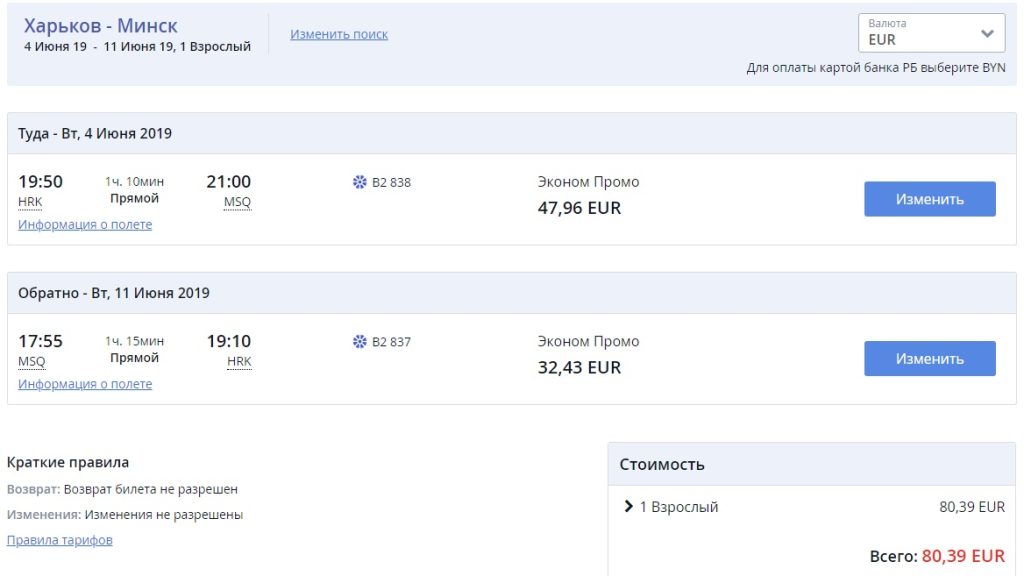Click the dropdown arrow in the currency box
This screenshot has width=1024, height=576.
click(987, 33)
